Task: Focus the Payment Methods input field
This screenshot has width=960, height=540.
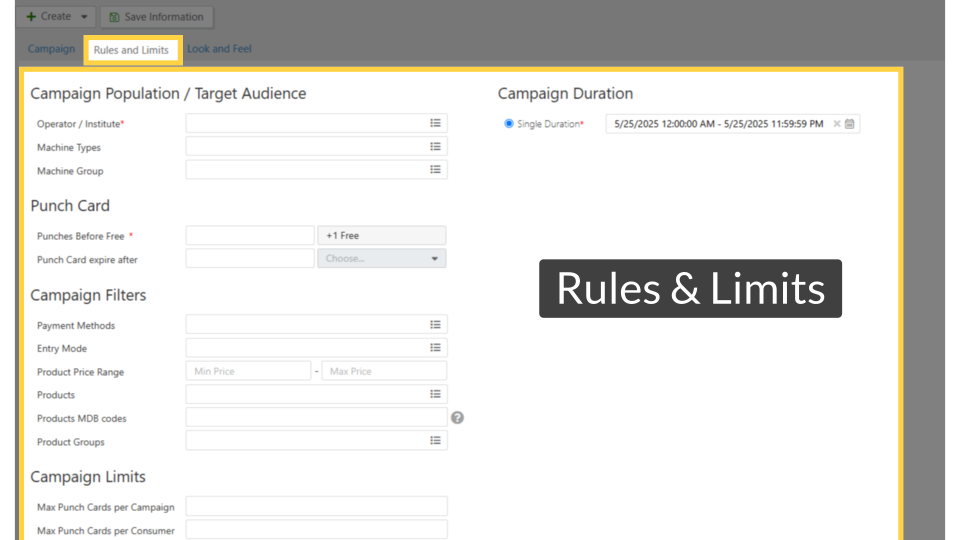Action: pos(317,324)
